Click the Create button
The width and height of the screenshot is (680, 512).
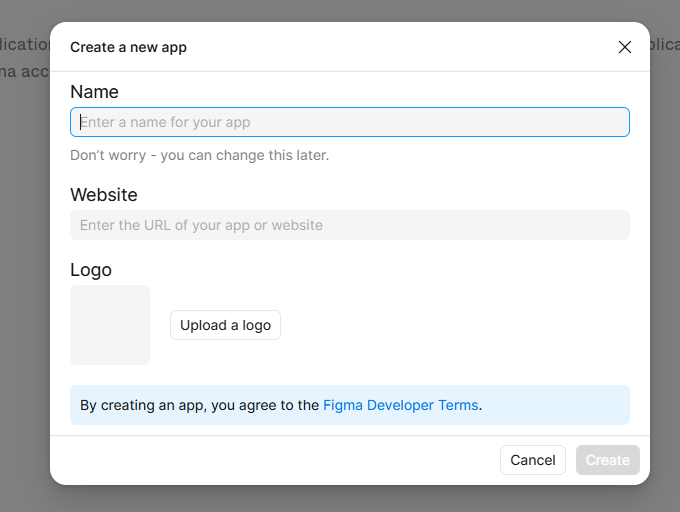[x=608, y=460]
